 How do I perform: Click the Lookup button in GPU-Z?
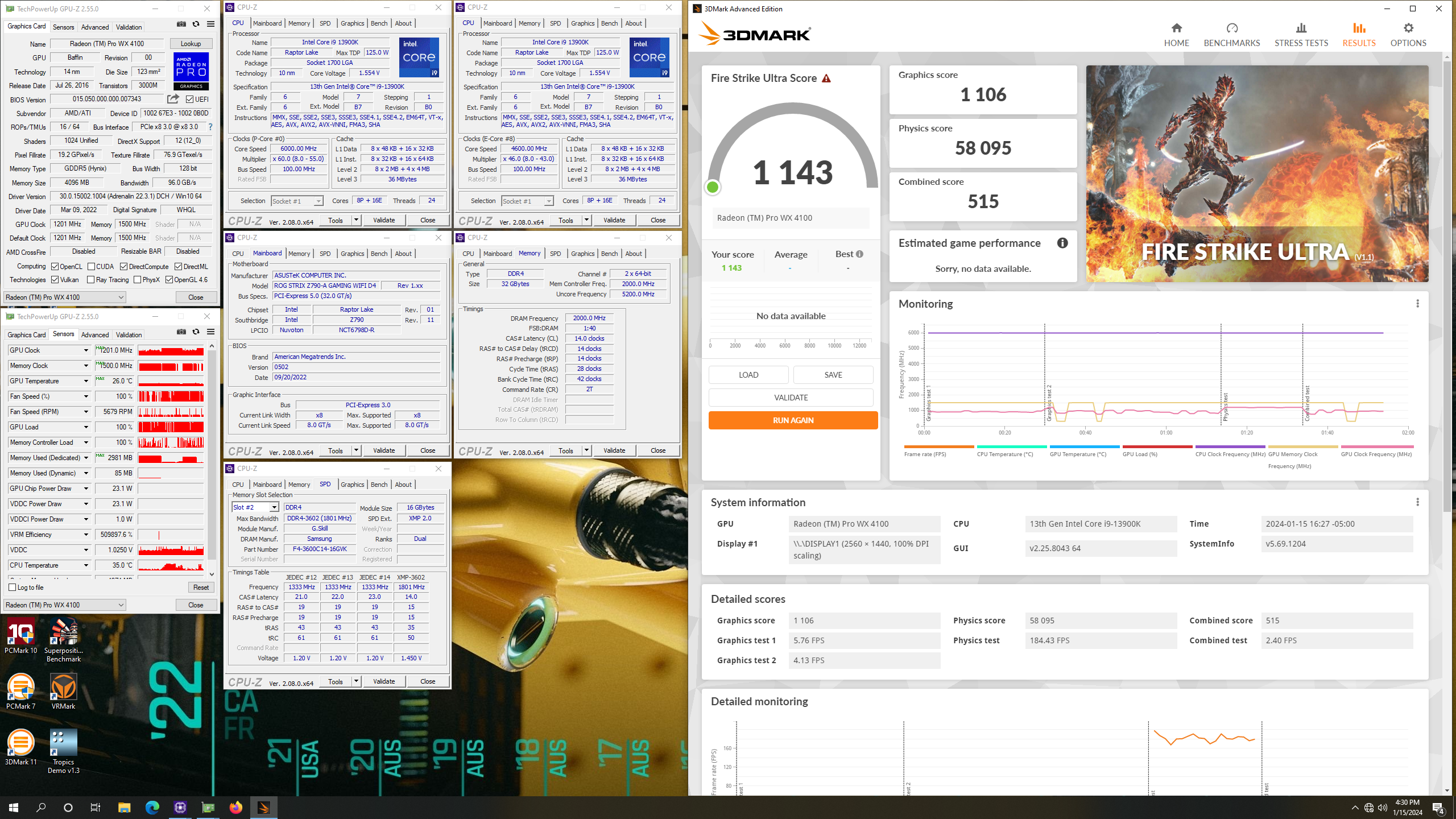coord(191,43)
